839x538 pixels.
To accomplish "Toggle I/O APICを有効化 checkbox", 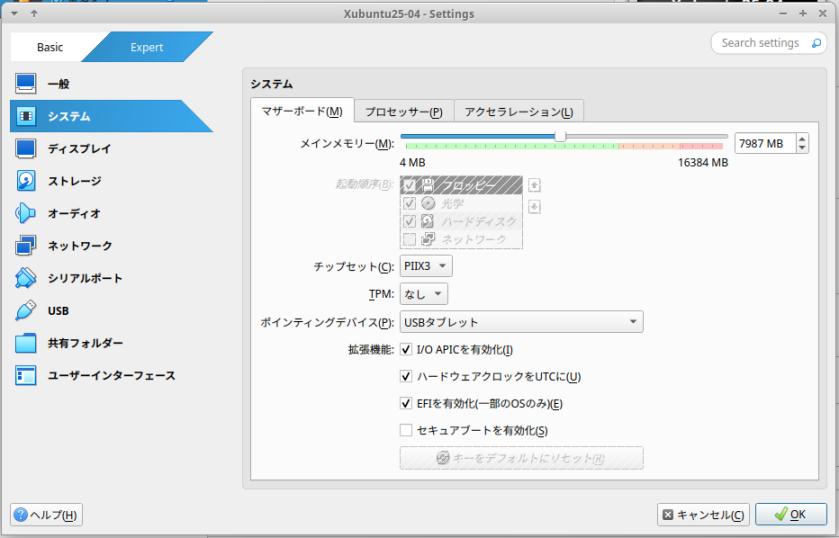I will [x=406, y=350].
